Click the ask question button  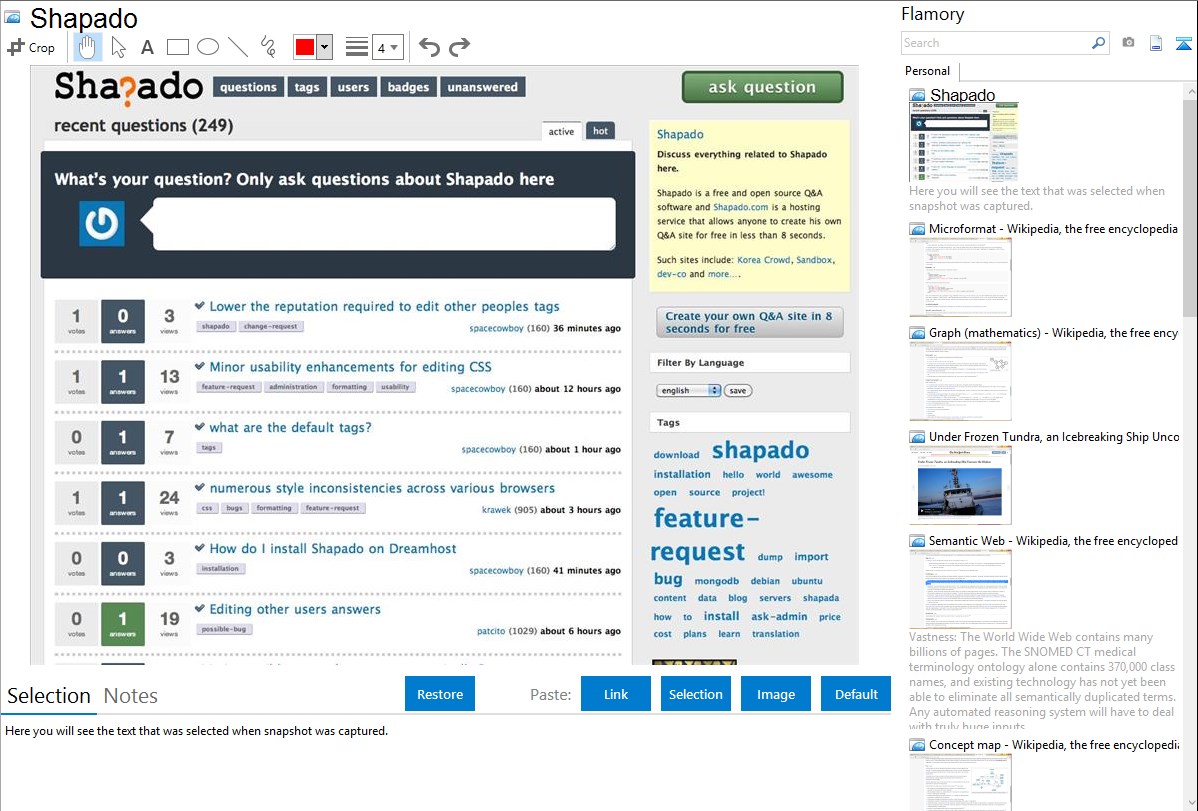point(763,87)
